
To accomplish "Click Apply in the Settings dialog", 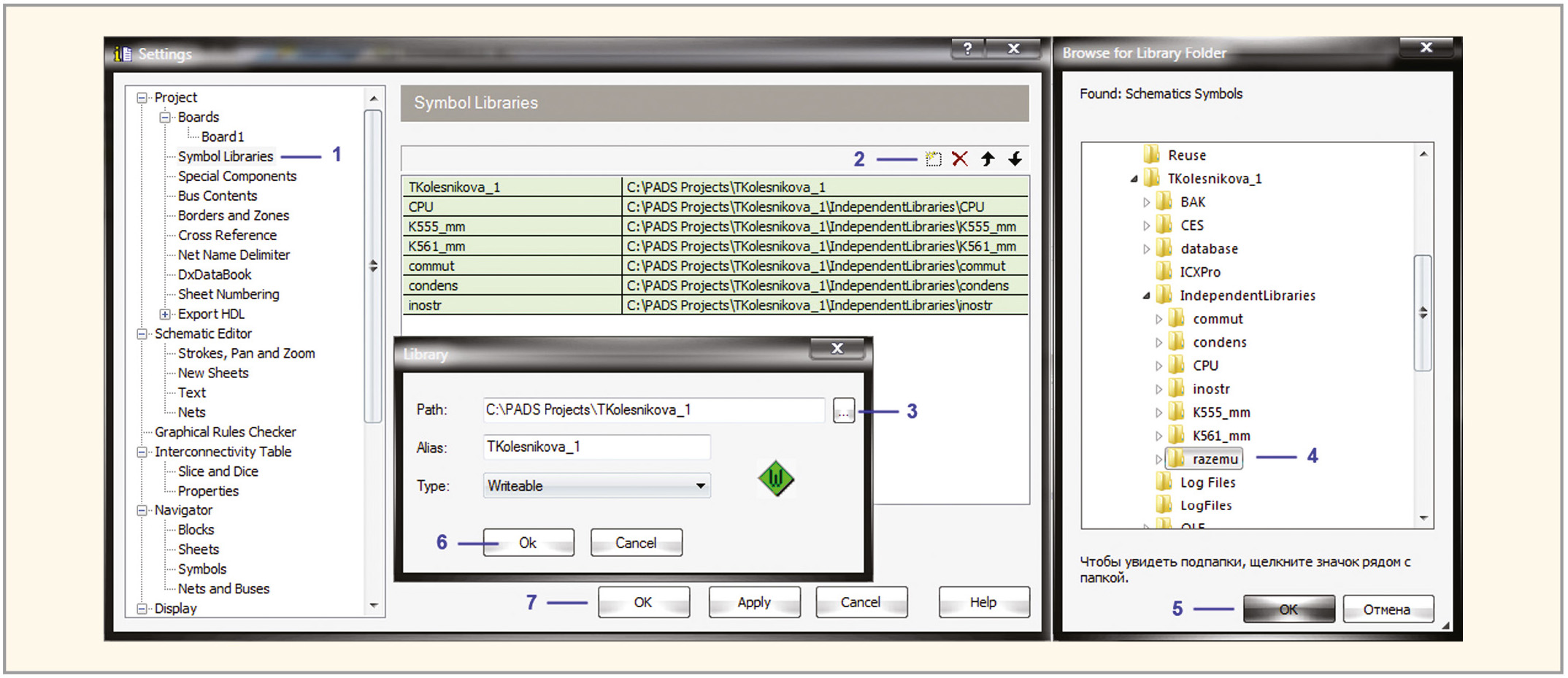I will point(753,602).
